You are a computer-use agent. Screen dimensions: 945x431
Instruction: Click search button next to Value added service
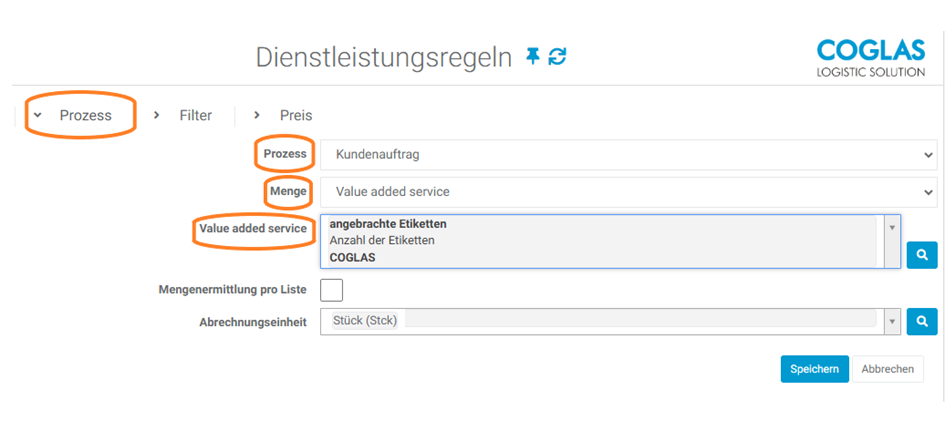pyautogui.click(x=921, y=255)
